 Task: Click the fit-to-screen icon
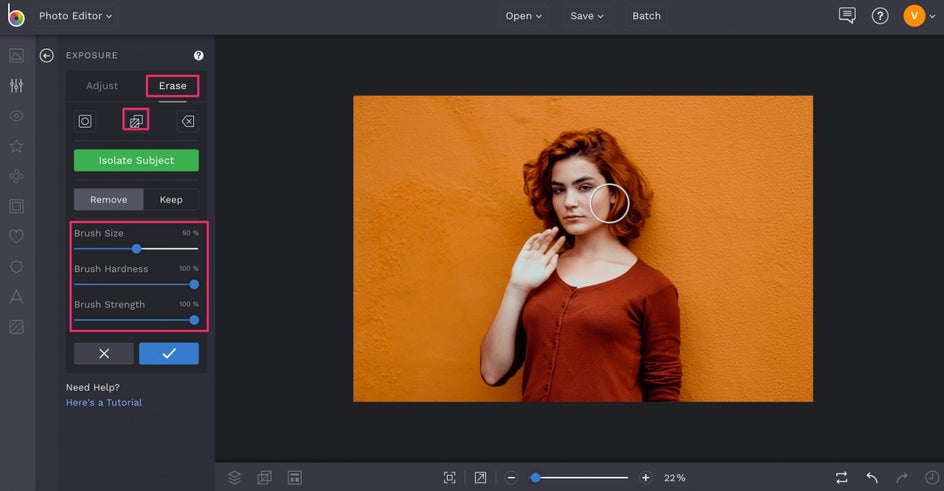[450, 477]
